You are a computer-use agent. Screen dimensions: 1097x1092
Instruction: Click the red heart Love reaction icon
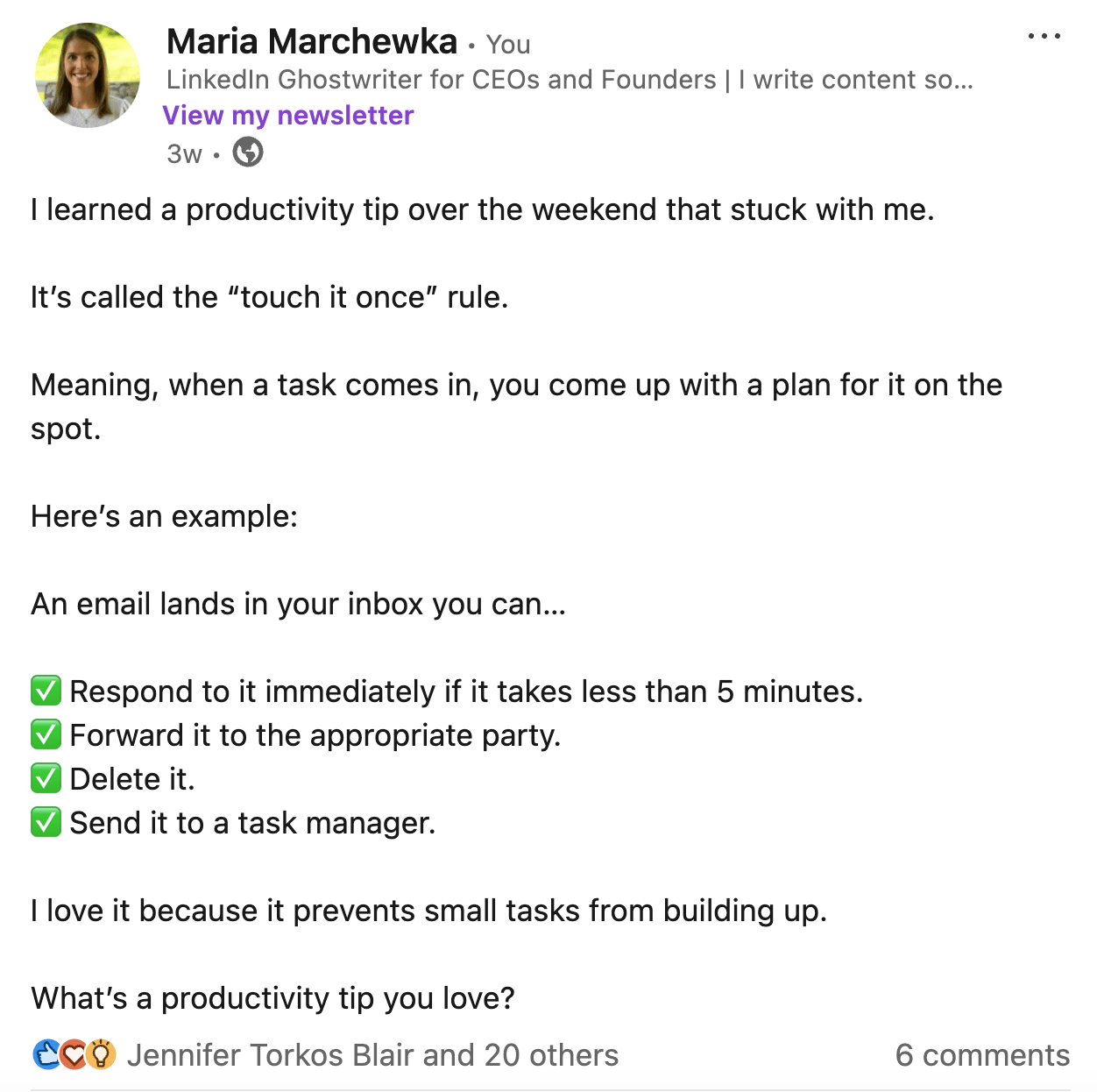point(74,1054)
